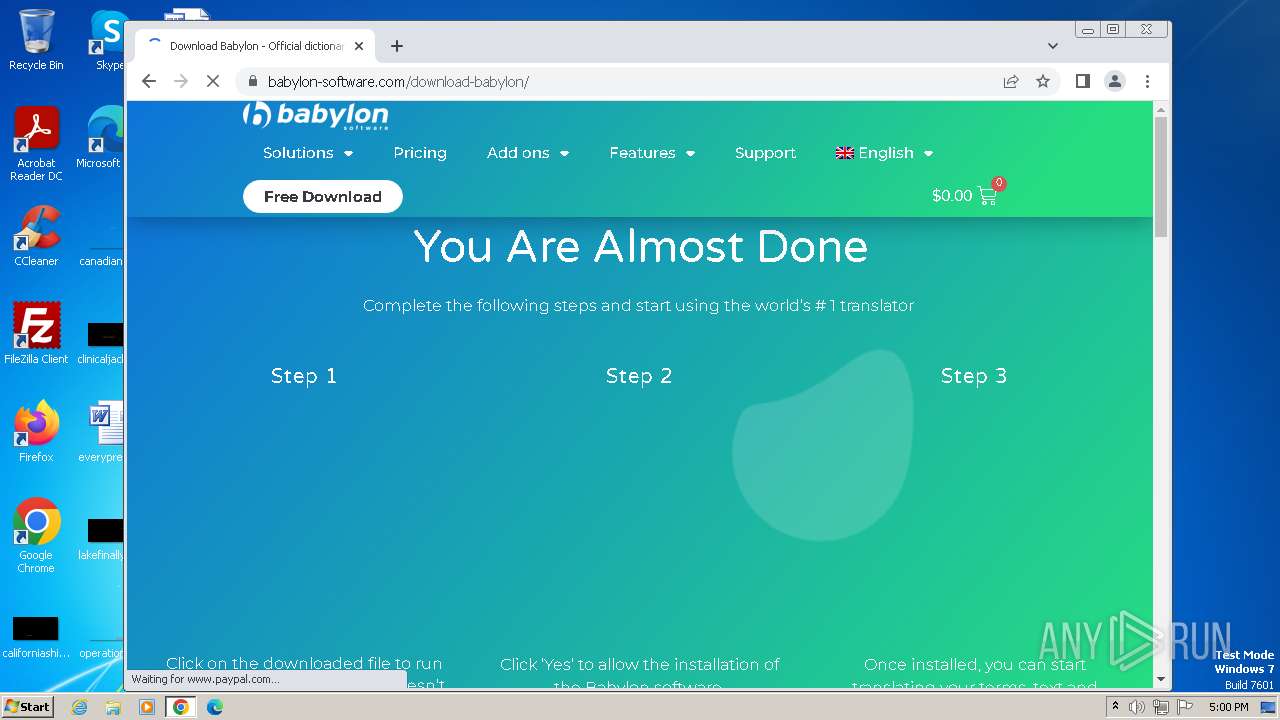Expand the Features dropdown
Viewport: 1280px width, 720px height.
coord(652,153)
